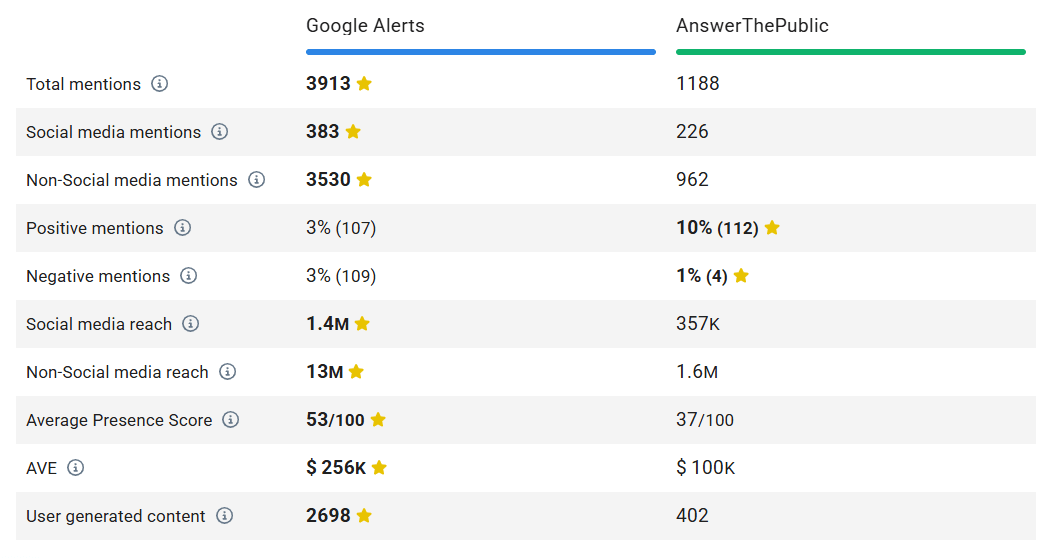Click the info icon beside Social media reach

(x=190, y=324)
